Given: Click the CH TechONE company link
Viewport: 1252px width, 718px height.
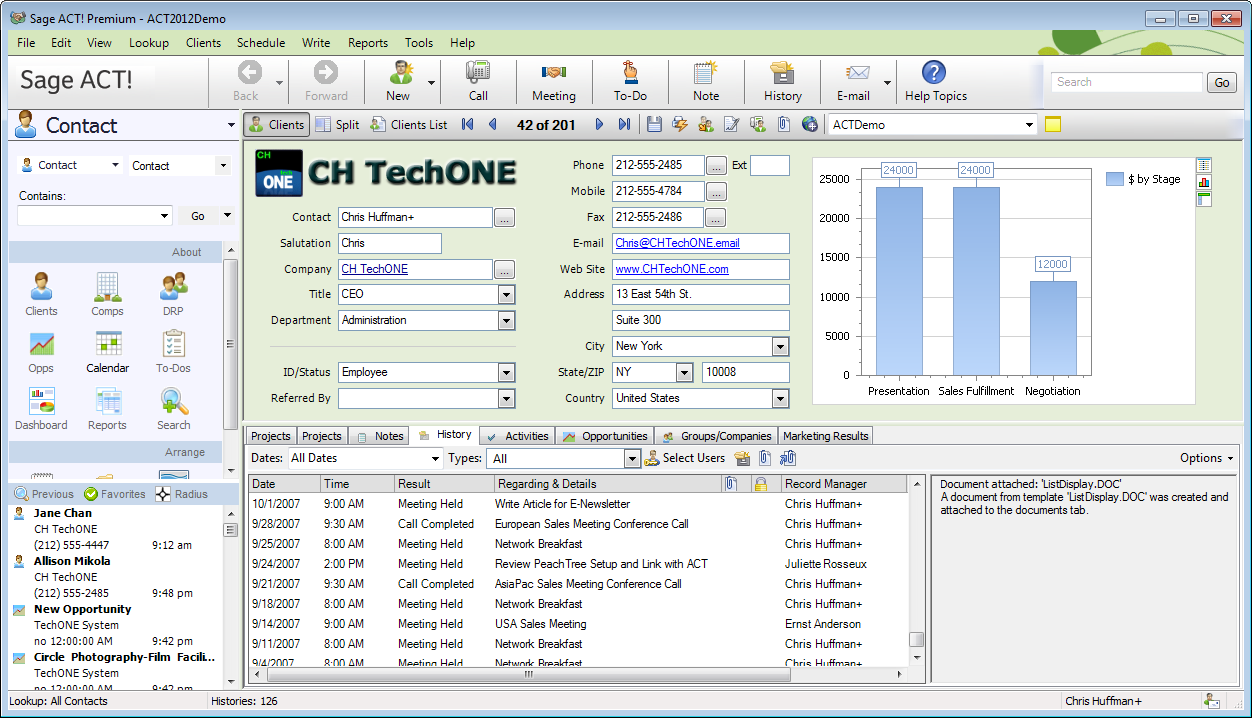Looking at the screenshot, I should pos(374,269).
